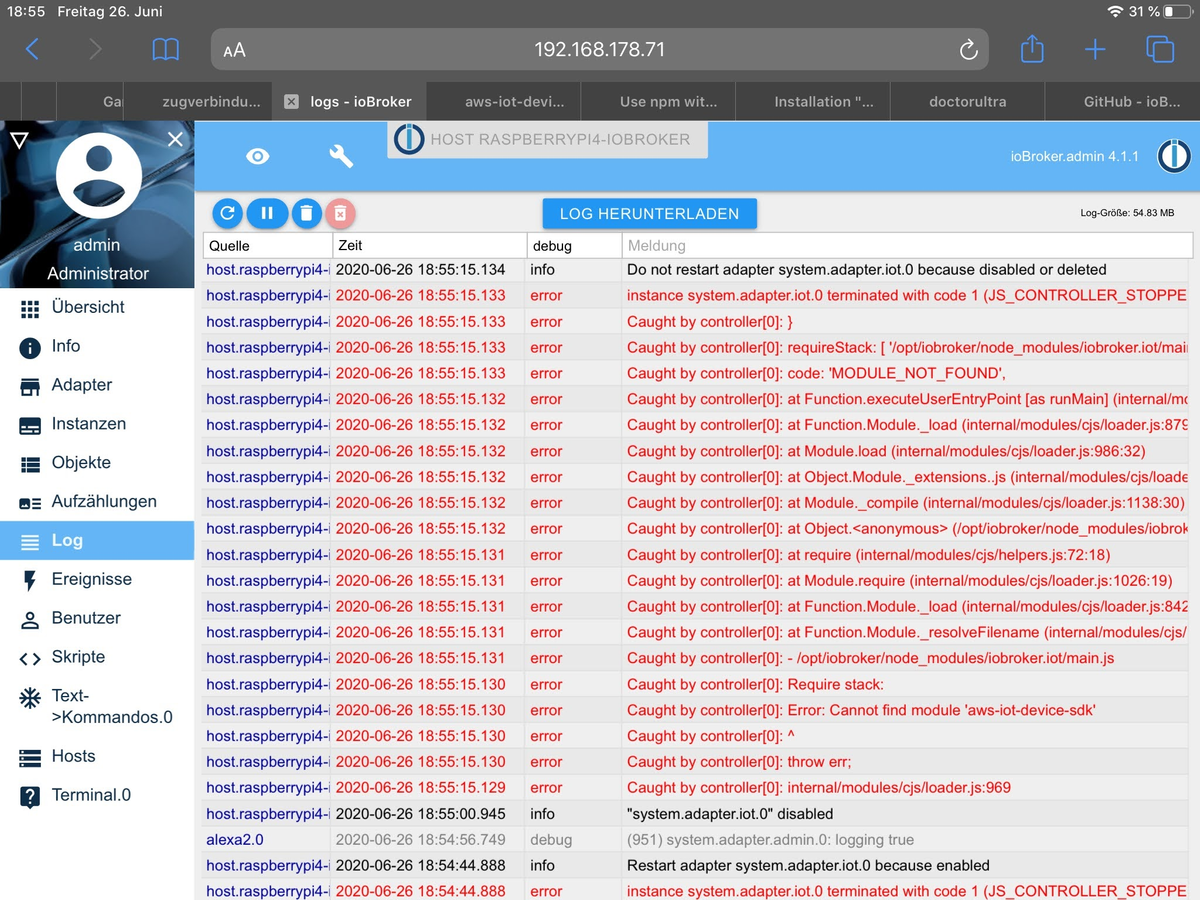
Task: Select '"system.adapter.iot.0" disabled' message
Action: 730,814
